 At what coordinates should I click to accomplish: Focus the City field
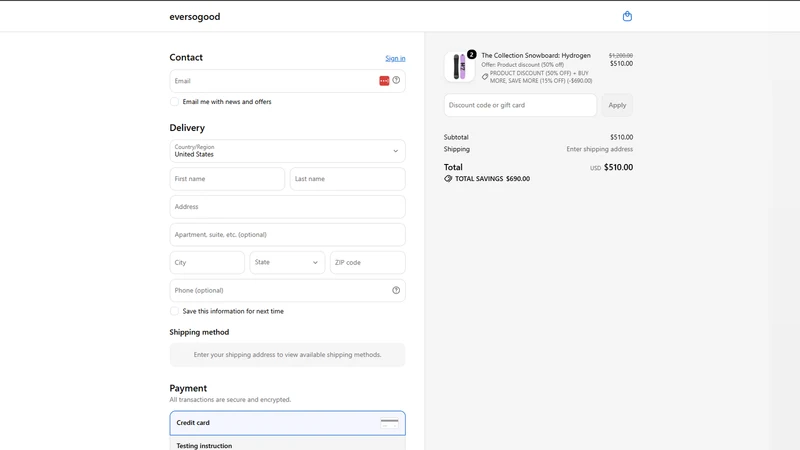pyautogui.click(x=207, y=262)
